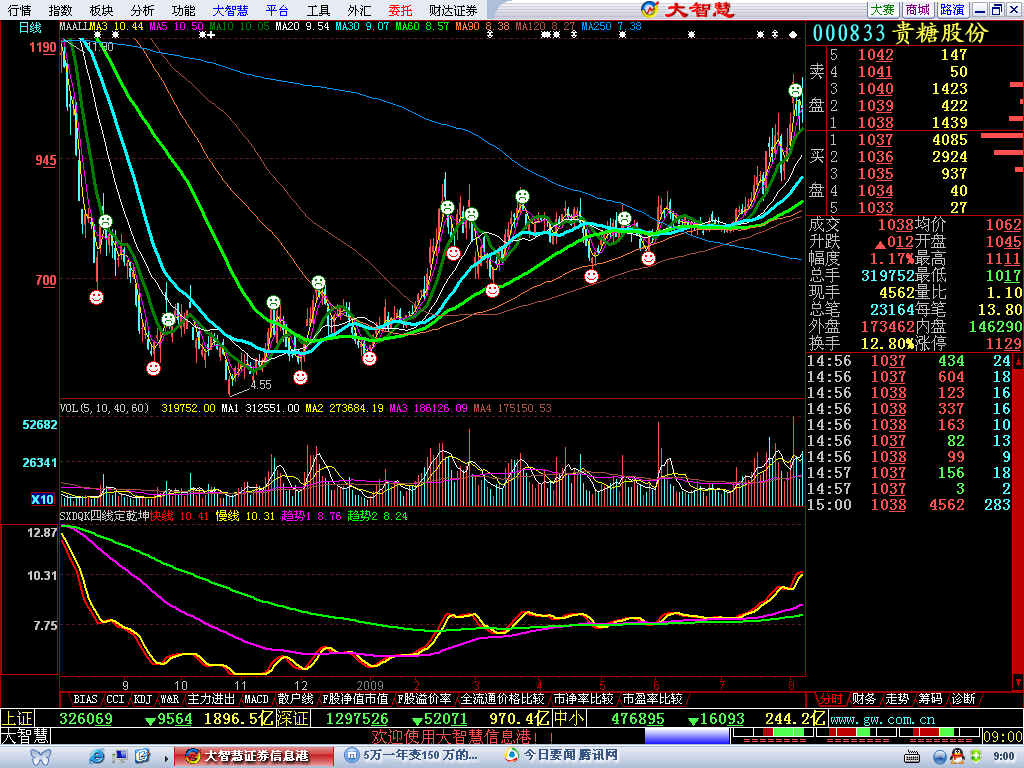Select the 全流通价格比较 tab
The width and height of the screenshot is (1024, 768).
(502, 699)
